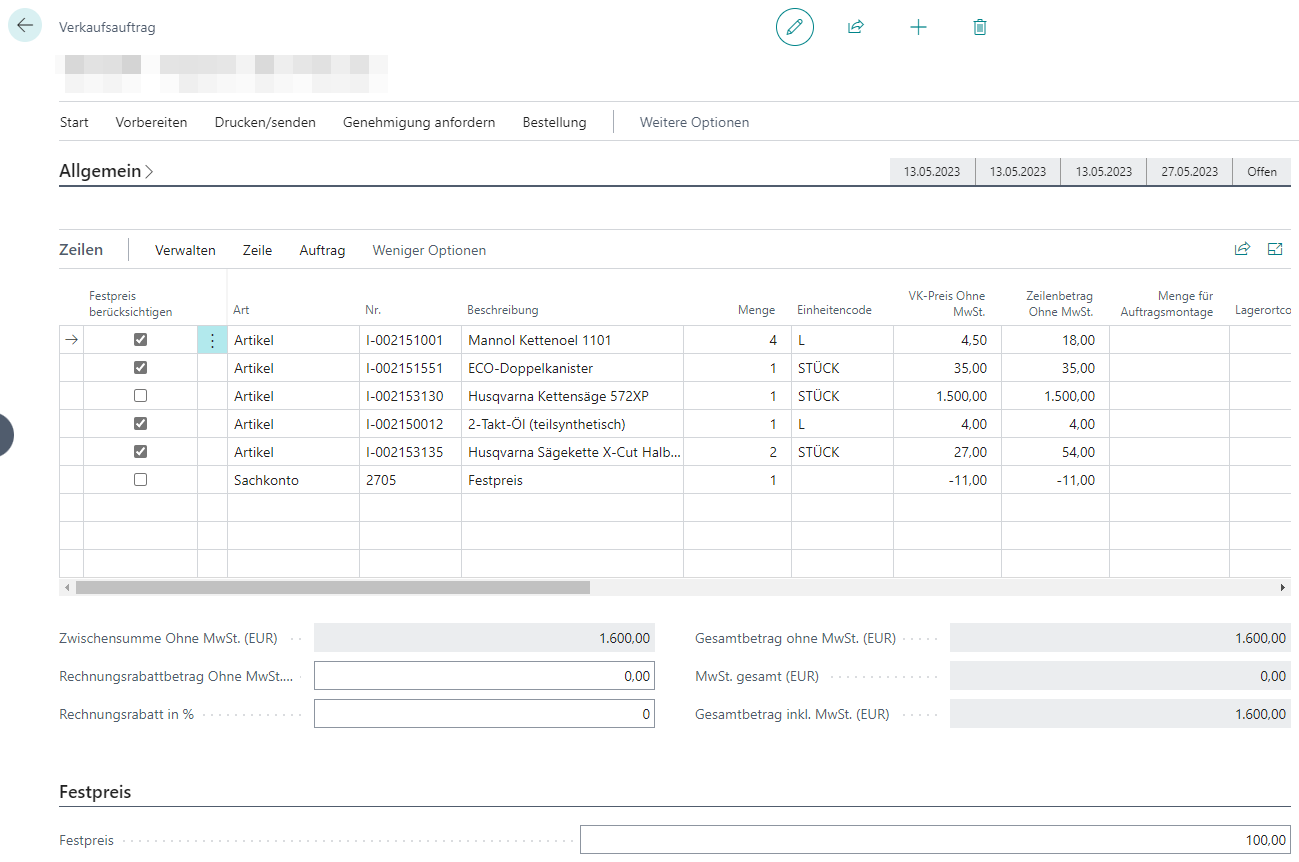Click the share icon in Zeilen section

point(1242,249)
